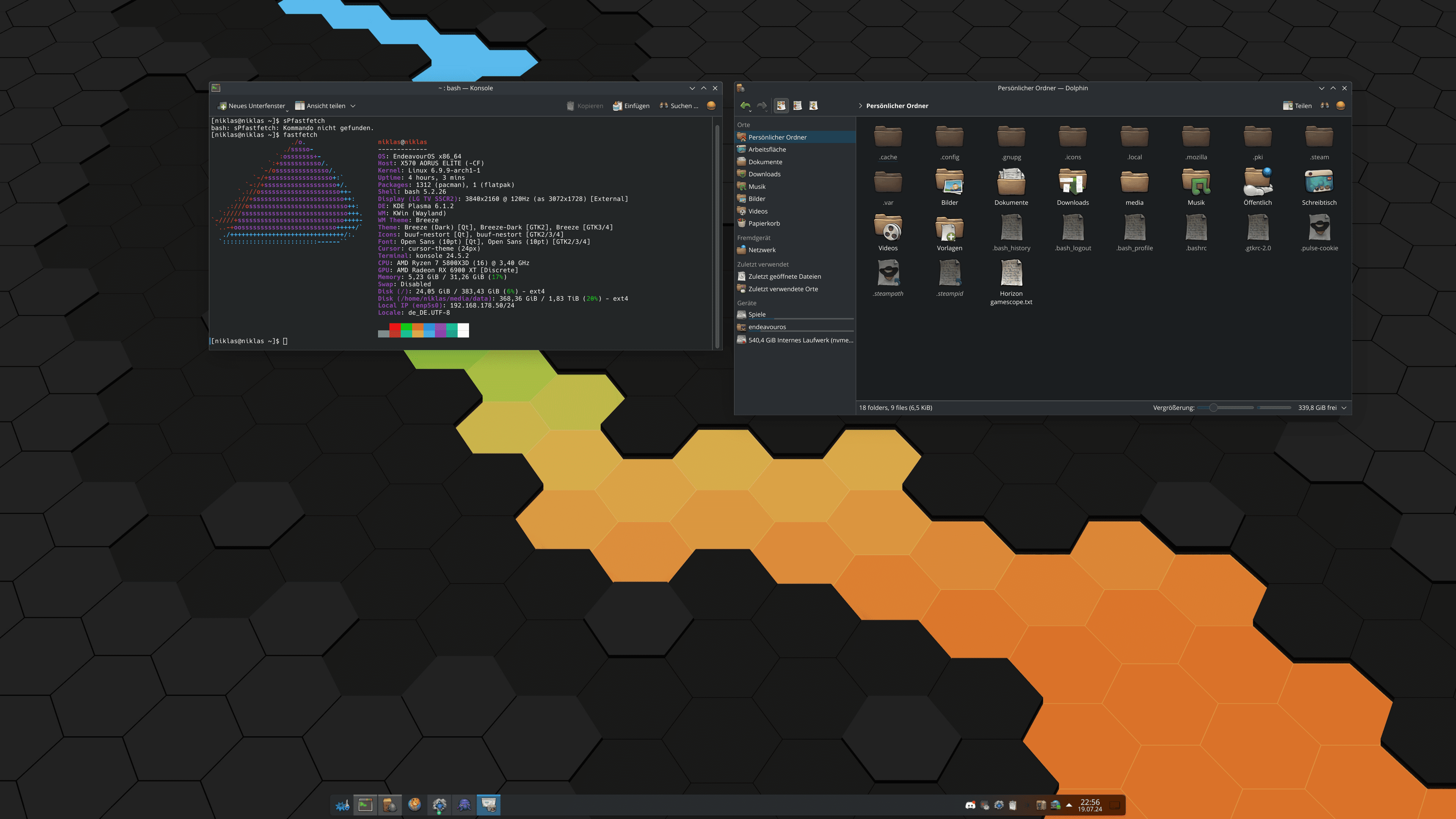
Task: Click Einfügen in the Konsole toolbar
Action: 631,106
